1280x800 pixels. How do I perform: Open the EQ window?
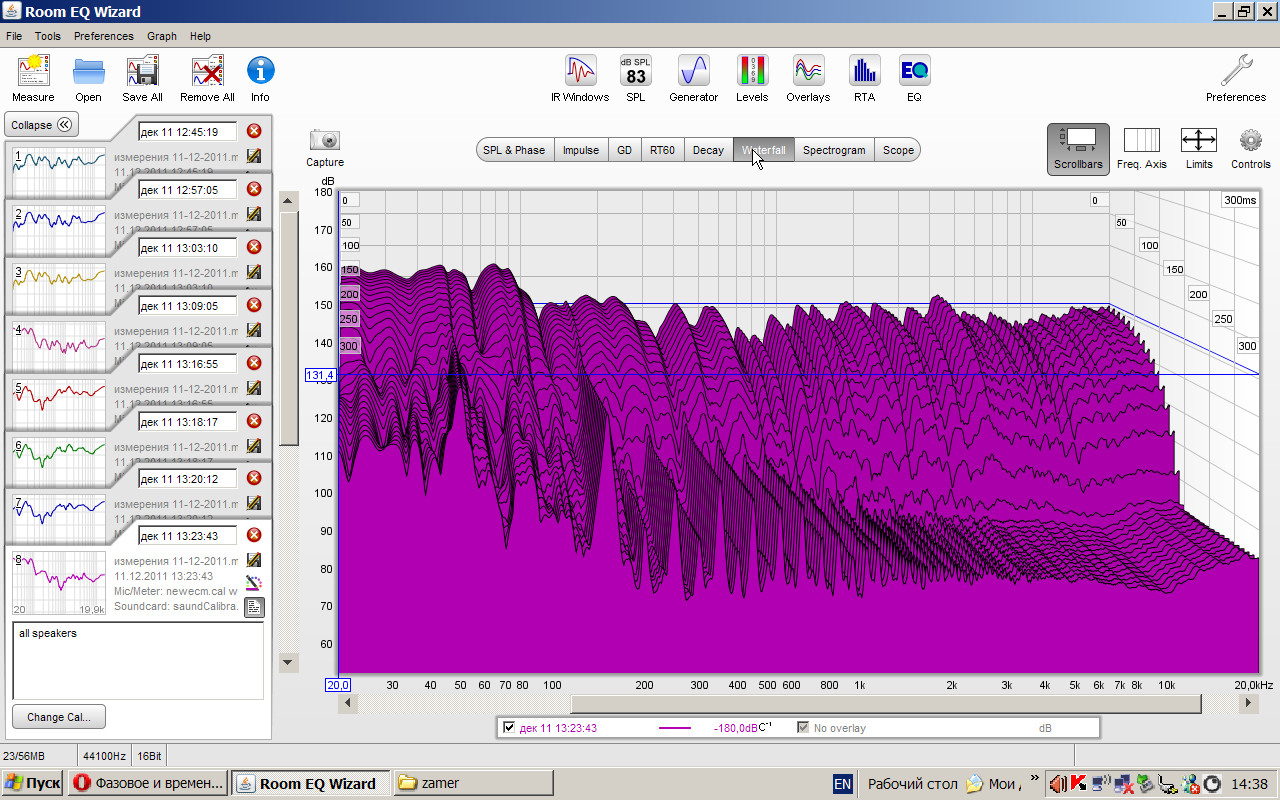[914, 72]
